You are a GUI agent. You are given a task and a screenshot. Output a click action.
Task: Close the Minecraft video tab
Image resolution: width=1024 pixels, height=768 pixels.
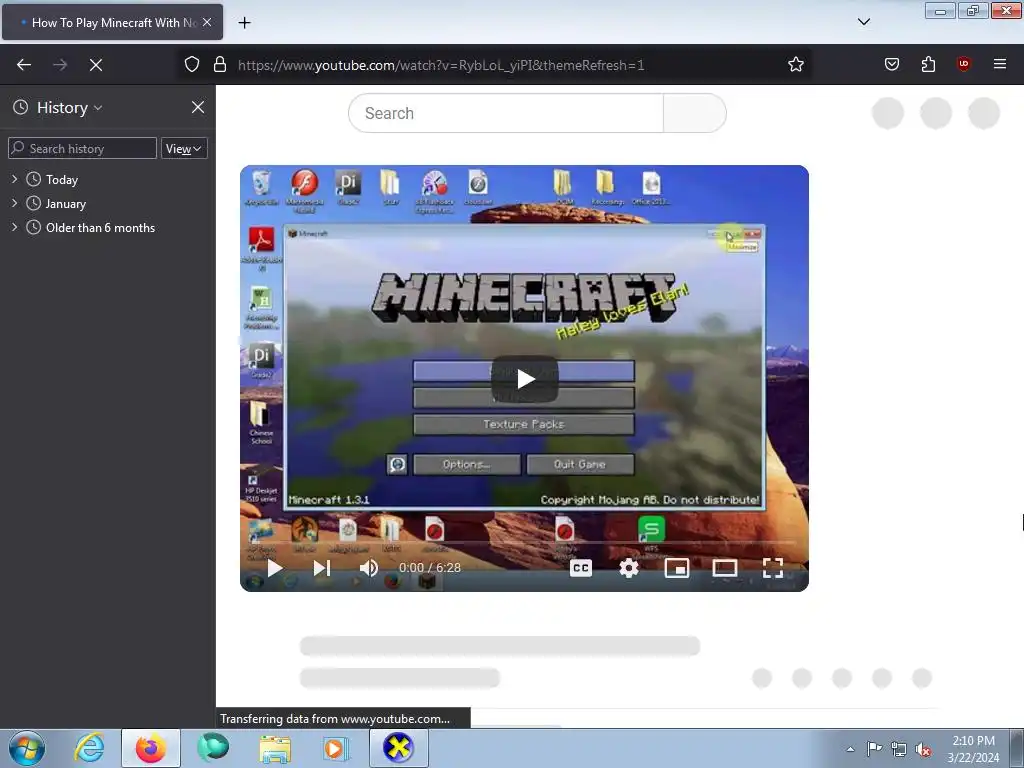(207, 22)
